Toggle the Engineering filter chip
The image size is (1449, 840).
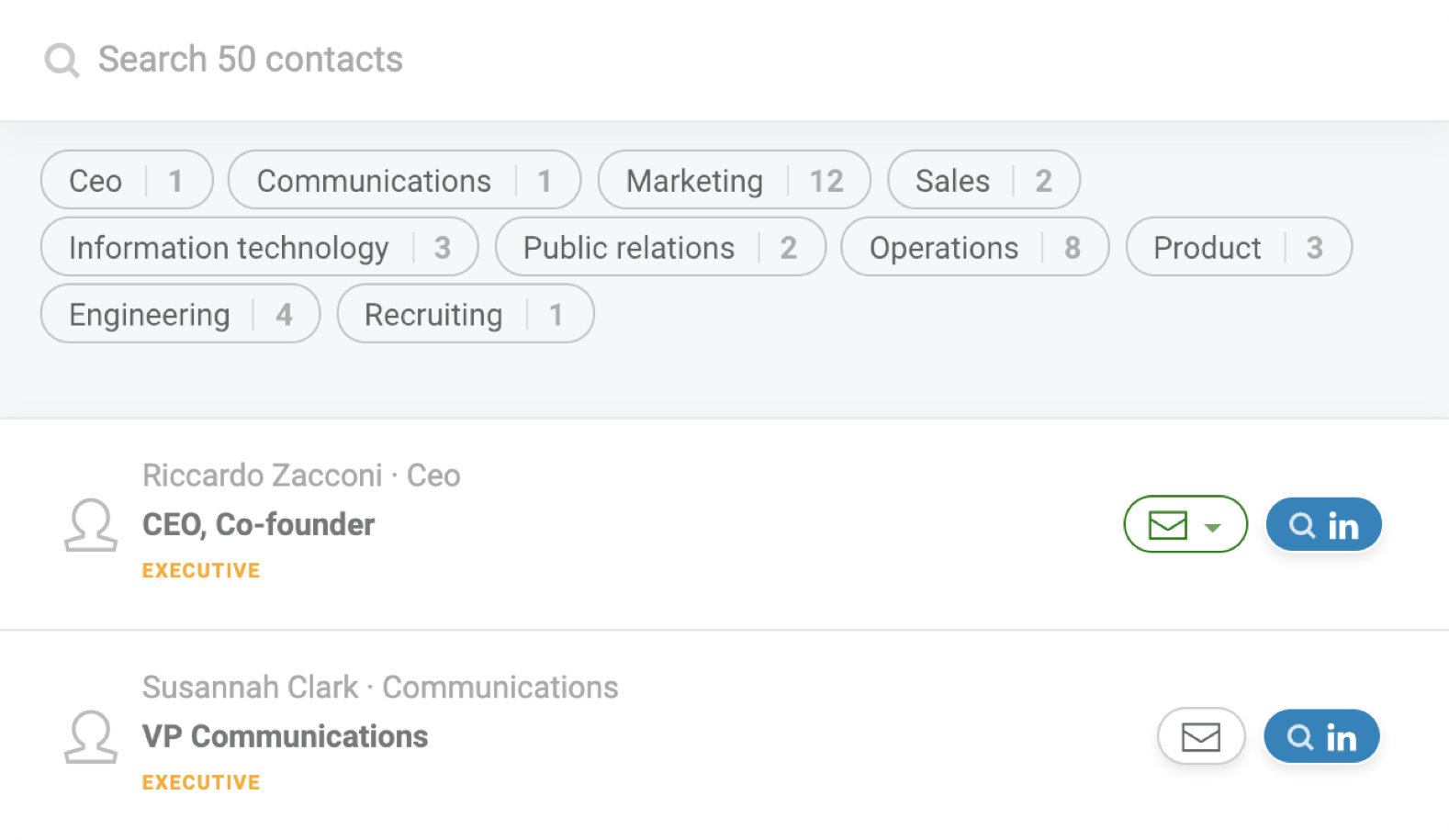180,315
